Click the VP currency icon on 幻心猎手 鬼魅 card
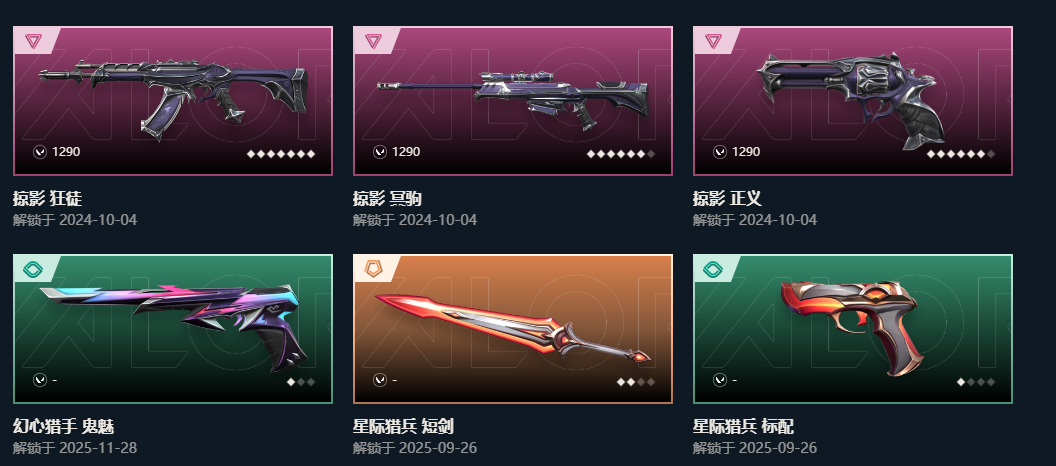Viewport: 1056px width, 466px height. (x=40, y=380)
